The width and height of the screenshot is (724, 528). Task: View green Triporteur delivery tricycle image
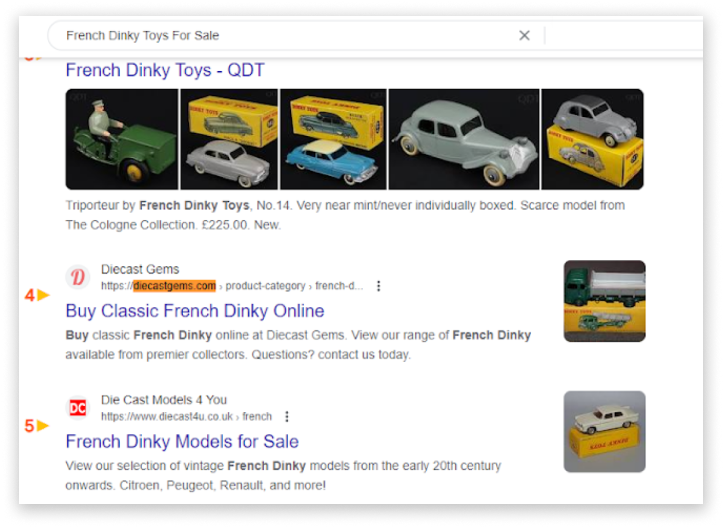pos(121,139)
